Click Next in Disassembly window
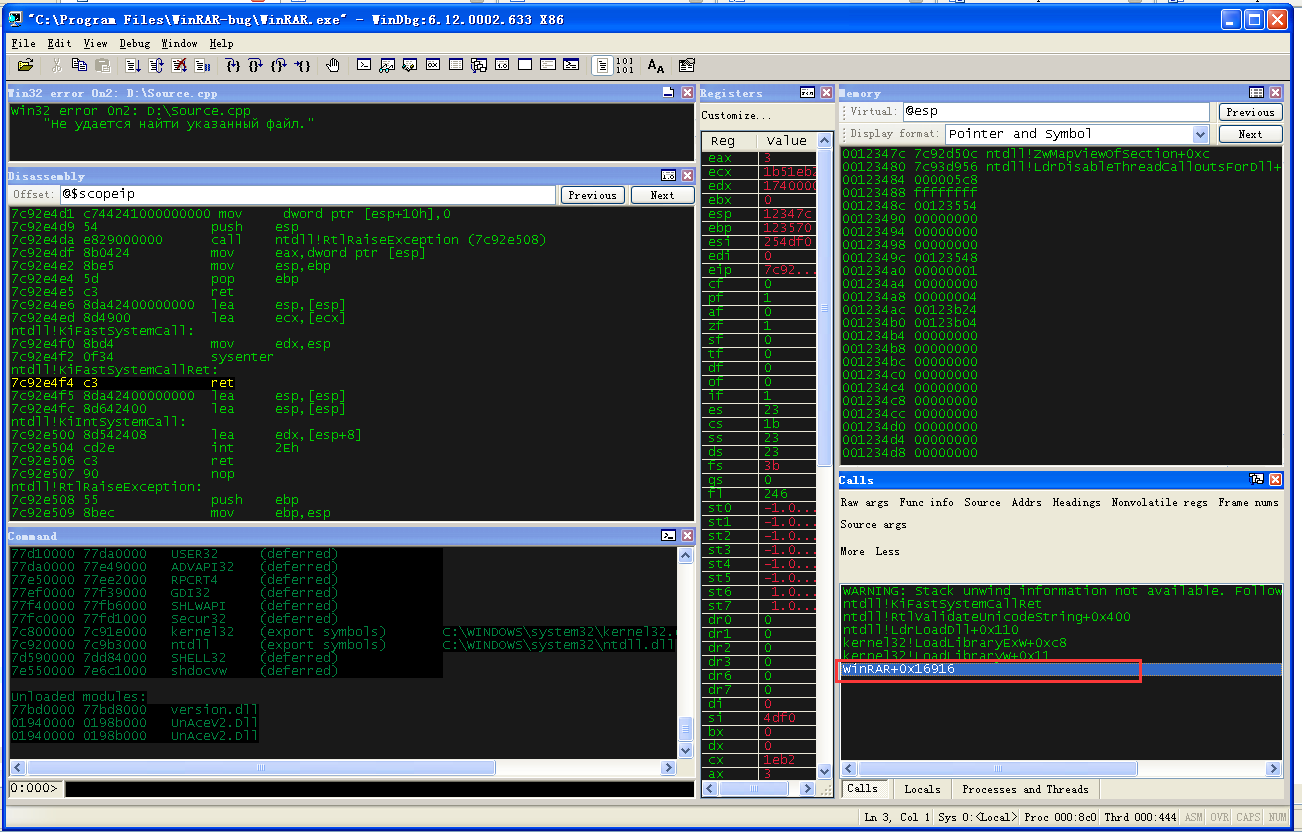The image size is (1302, 833). (663, 195)
